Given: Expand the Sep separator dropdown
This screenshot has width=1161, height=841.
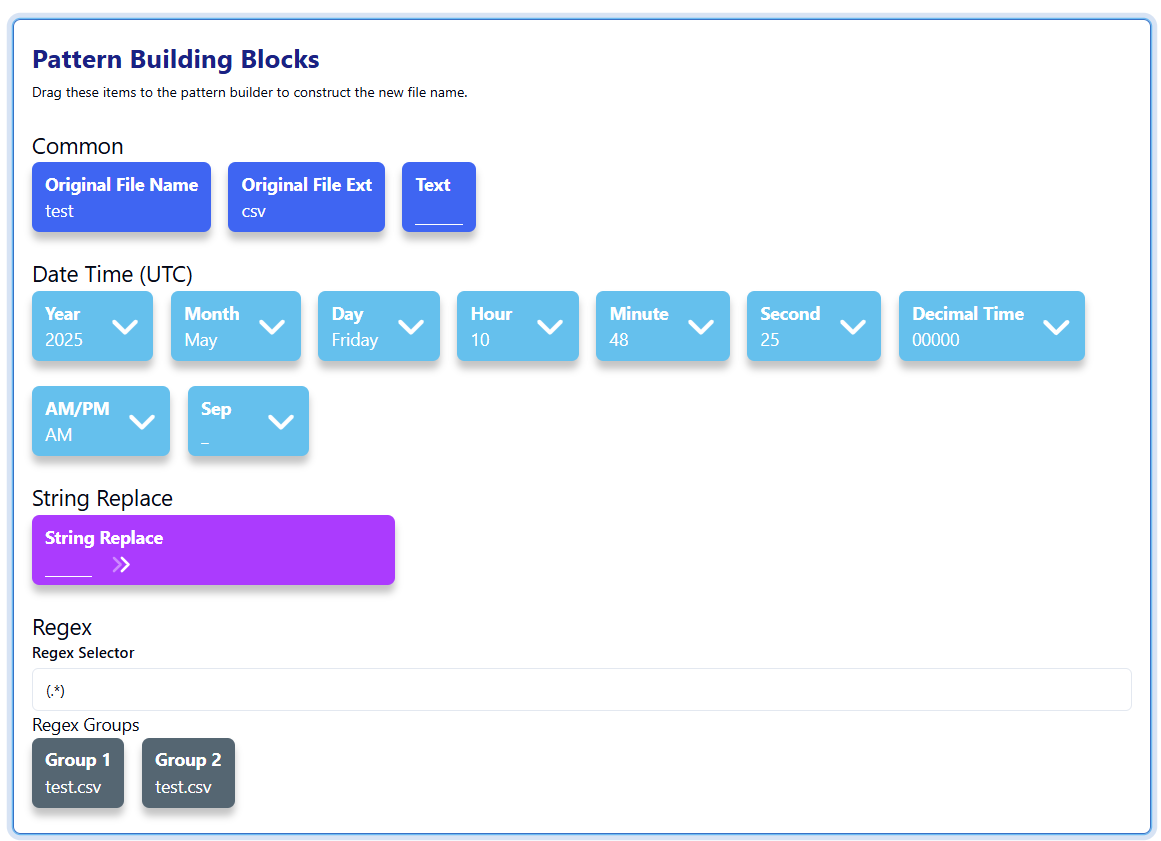Looking at the screenshot, I should (281, 422).
